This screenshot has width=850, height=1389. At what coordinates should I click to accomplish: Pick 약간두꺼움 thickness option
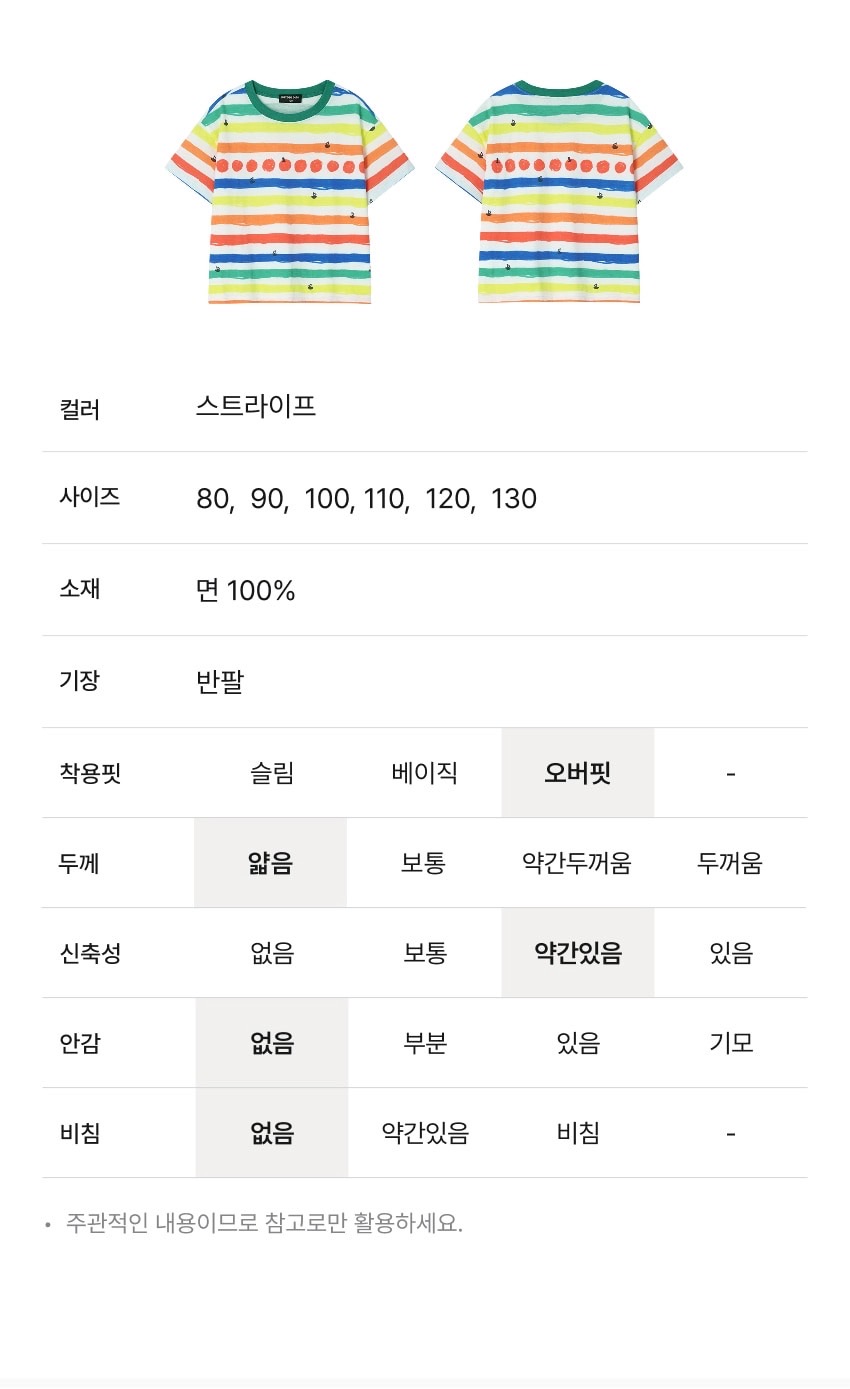click(577, 863)
